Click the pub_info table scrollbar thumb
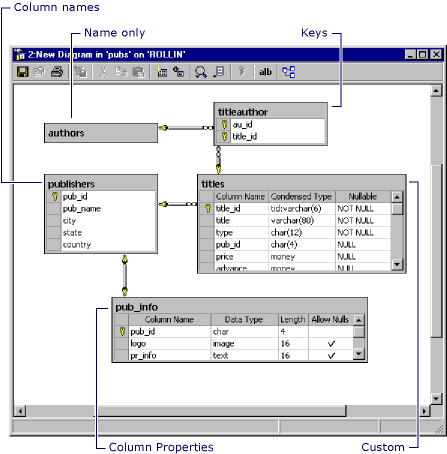 pos(359,332)
